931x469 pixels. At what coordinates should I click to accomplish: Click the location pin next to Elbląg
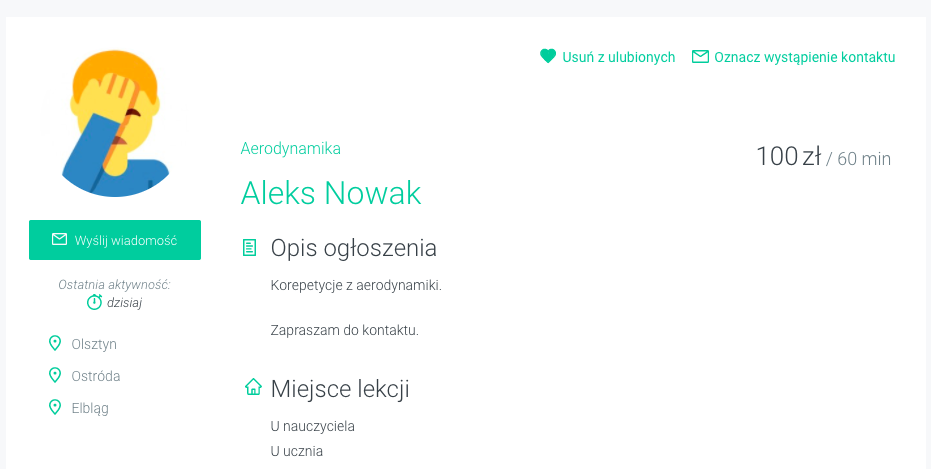click(55, 408)
